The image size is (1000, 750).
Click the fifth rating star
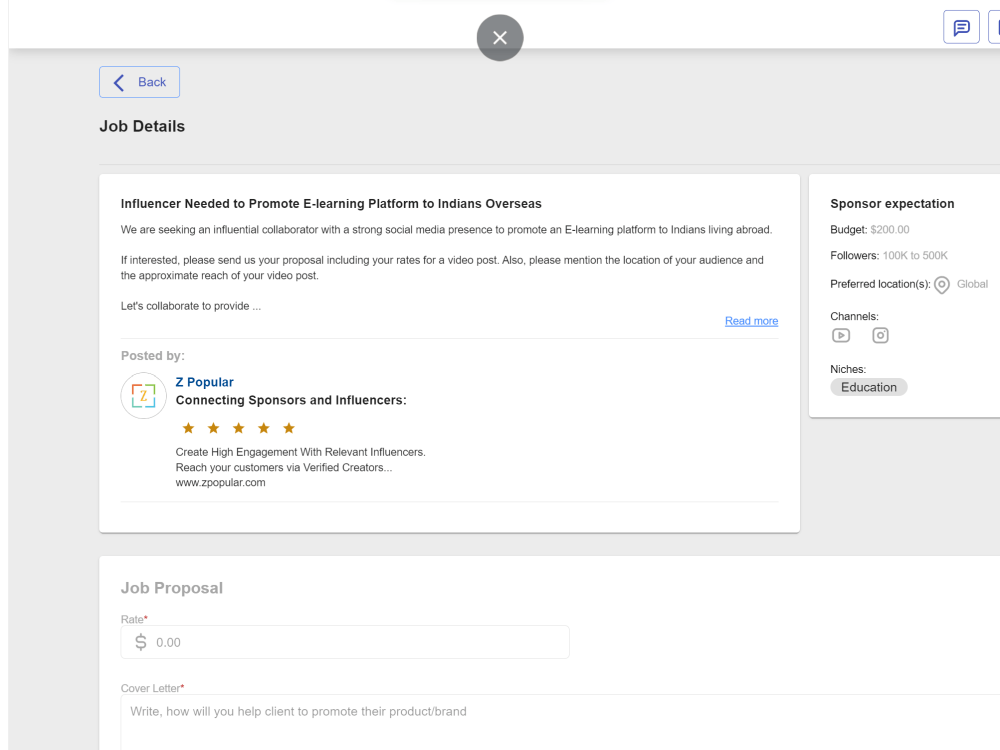coord(289,428)
